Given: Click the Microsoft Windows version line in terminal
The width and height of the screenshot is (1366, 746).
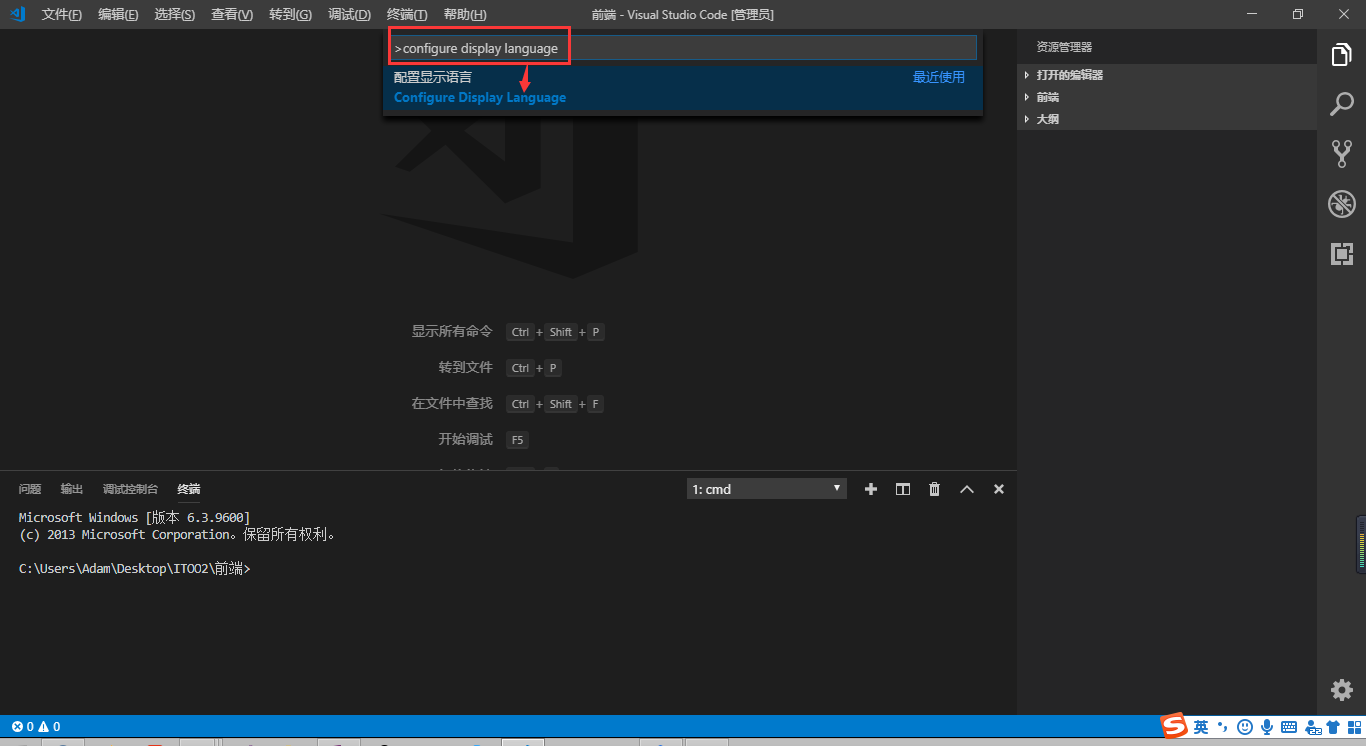Looking at the screenshot, I should [135, 517].
